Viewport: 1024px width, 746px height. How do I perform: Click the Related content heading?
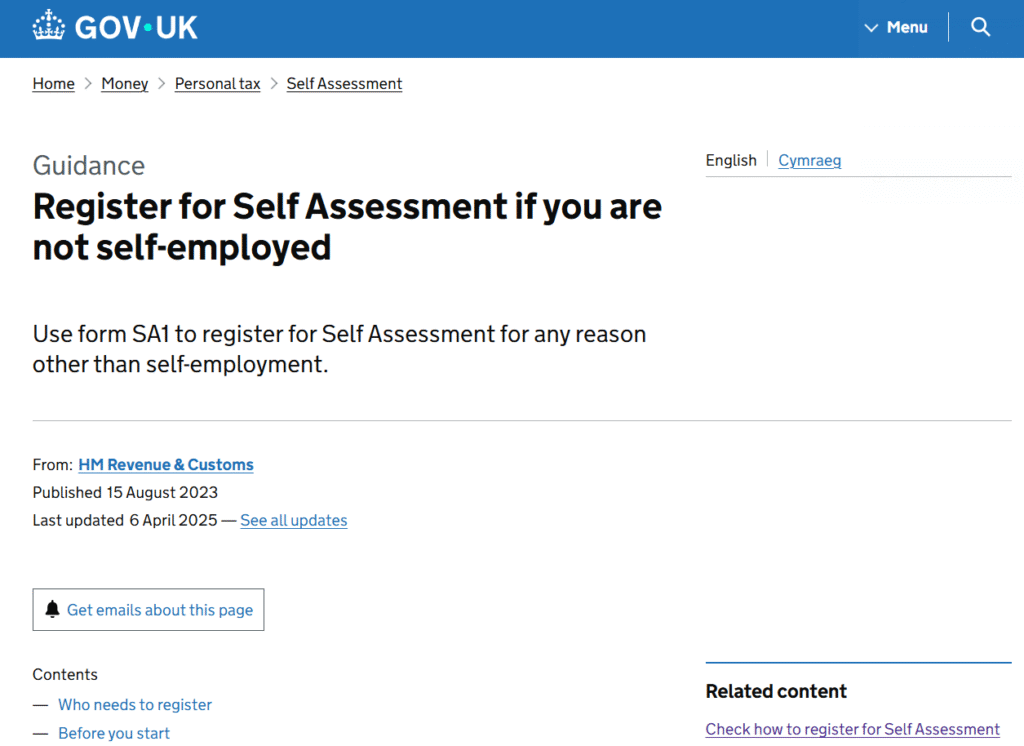776,691
